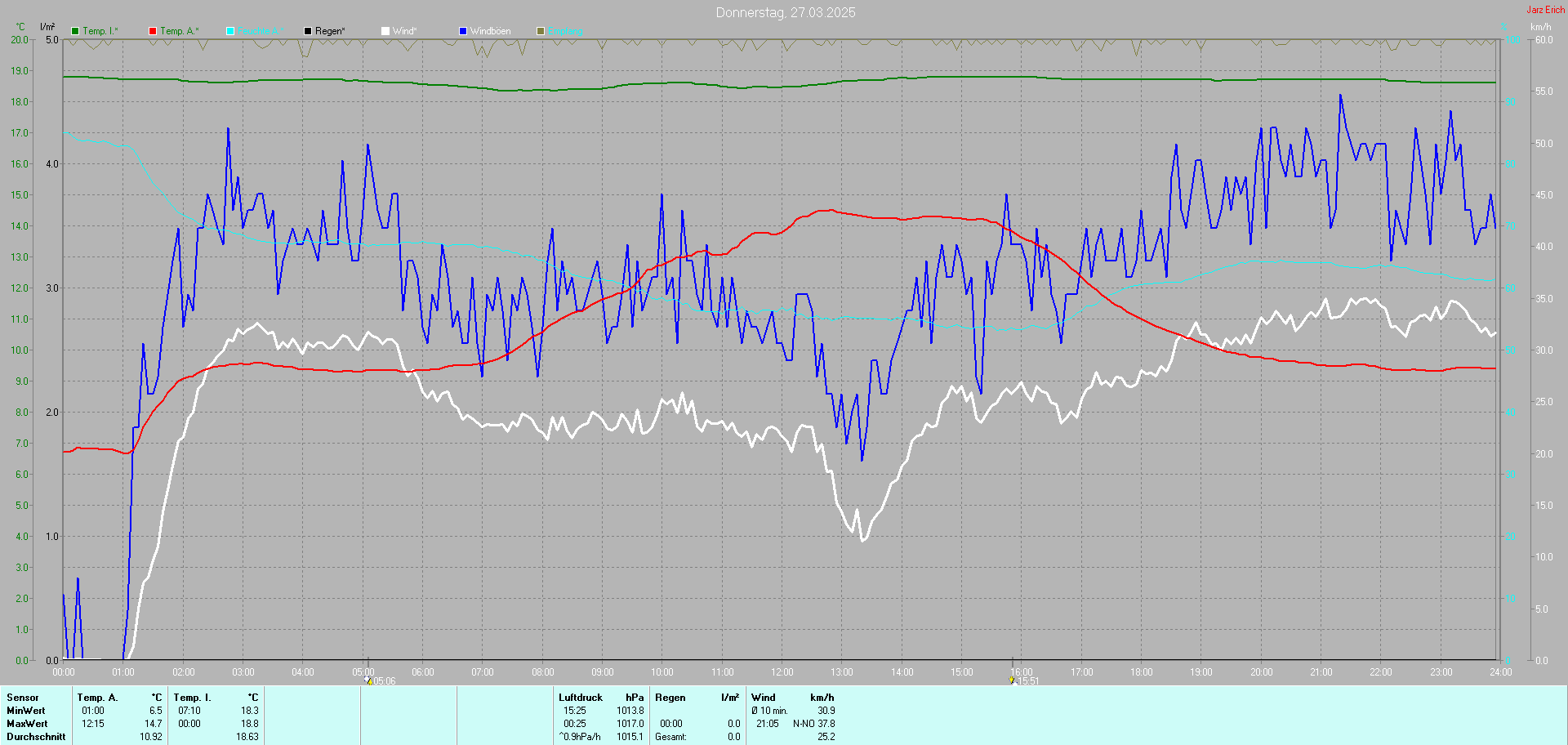
Task: Click the sunrise marker at 05:06
Action: [x=368, y=680]
